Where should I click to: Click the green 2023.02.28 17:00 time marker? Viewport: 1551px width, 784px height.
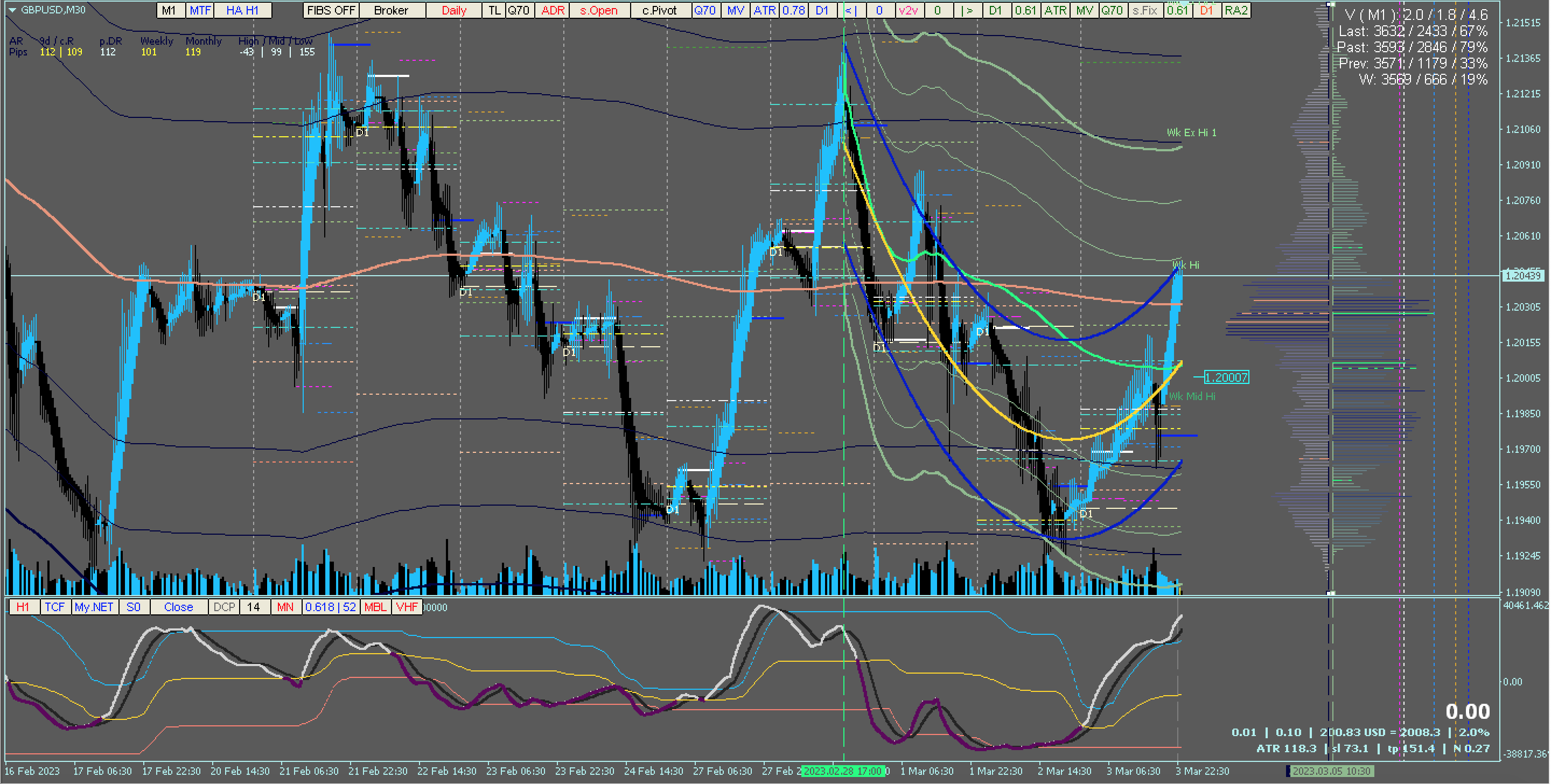842,771
